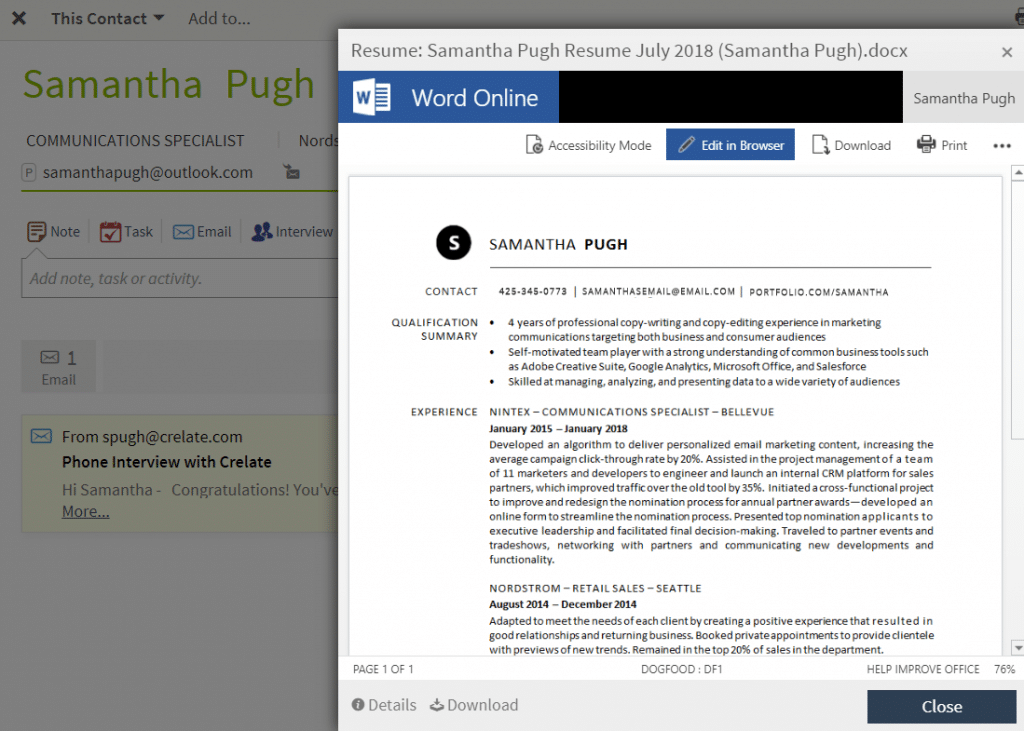Viewport: 1024px width, 731px height.
Task: Click the resume file name in the preview title
Action: click(629, 50)
